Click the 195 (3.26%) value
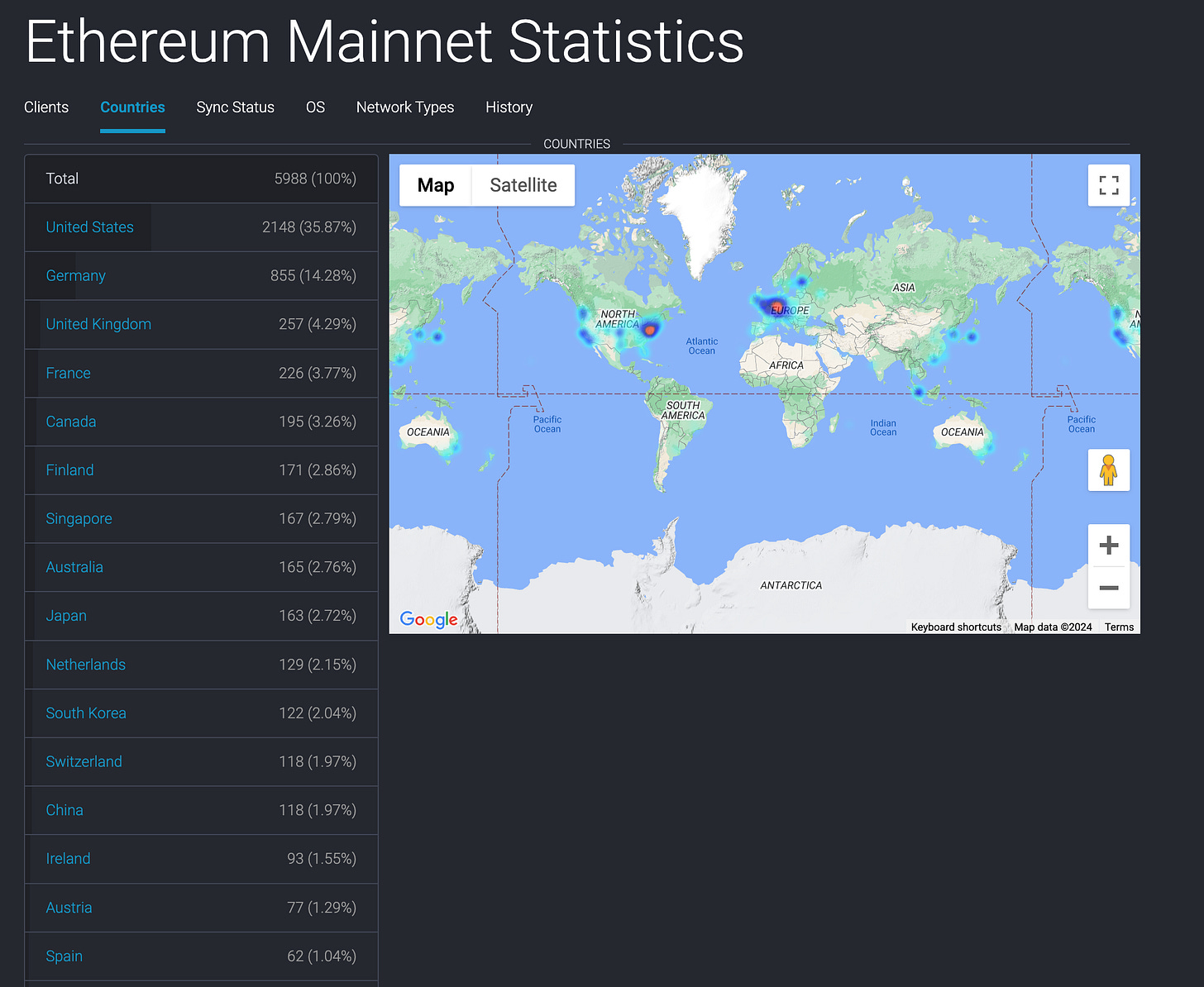Viewport: 1204px width, 987px height. [x=318, y=422]
